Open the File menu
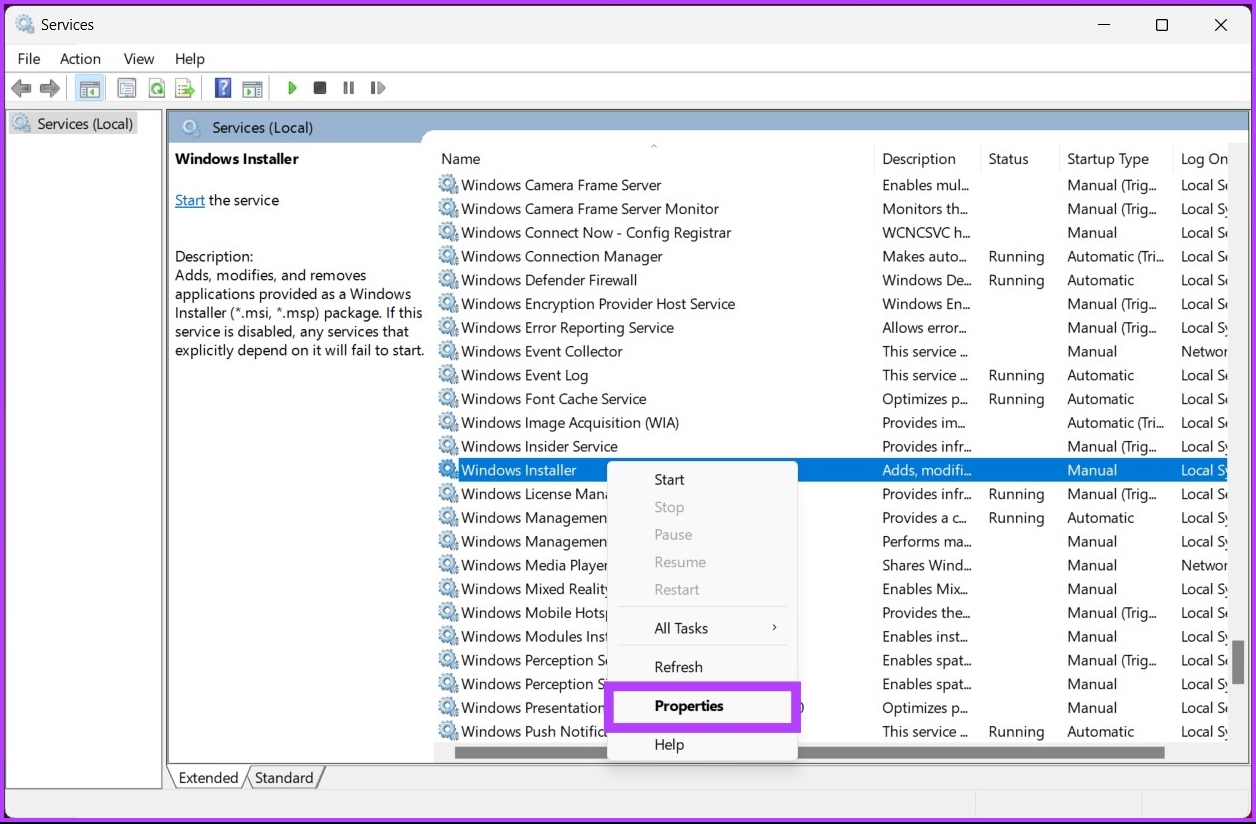Screen dimensions: 1256x824 click(x=29, y=59)
